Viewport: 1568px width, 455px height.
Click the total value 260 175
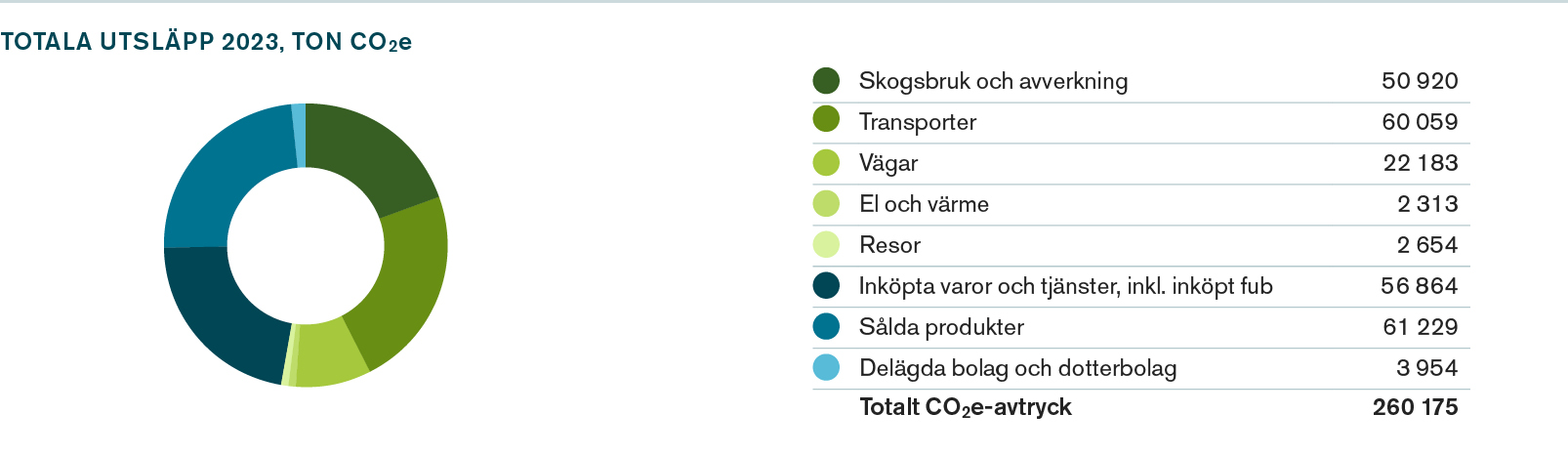click(1415, 407)
